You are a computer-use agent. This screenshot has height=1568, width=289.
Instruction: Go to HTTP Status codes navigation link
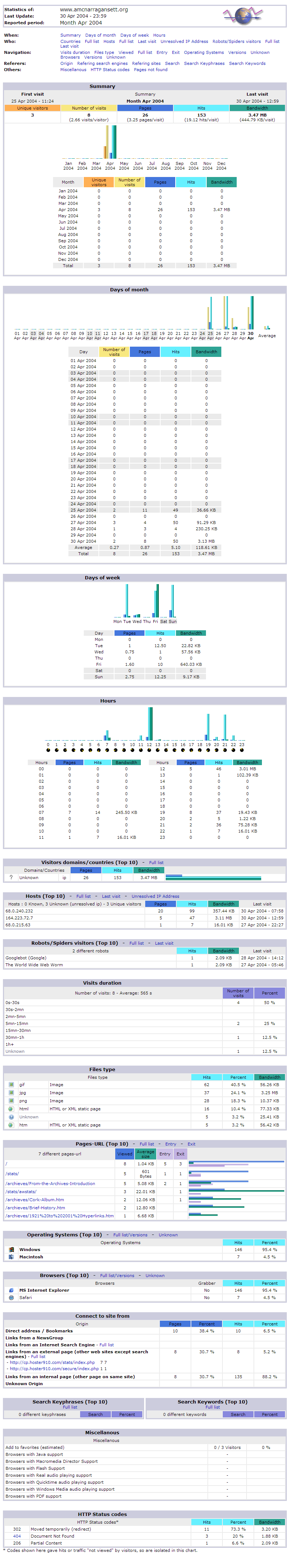(110, 69)
